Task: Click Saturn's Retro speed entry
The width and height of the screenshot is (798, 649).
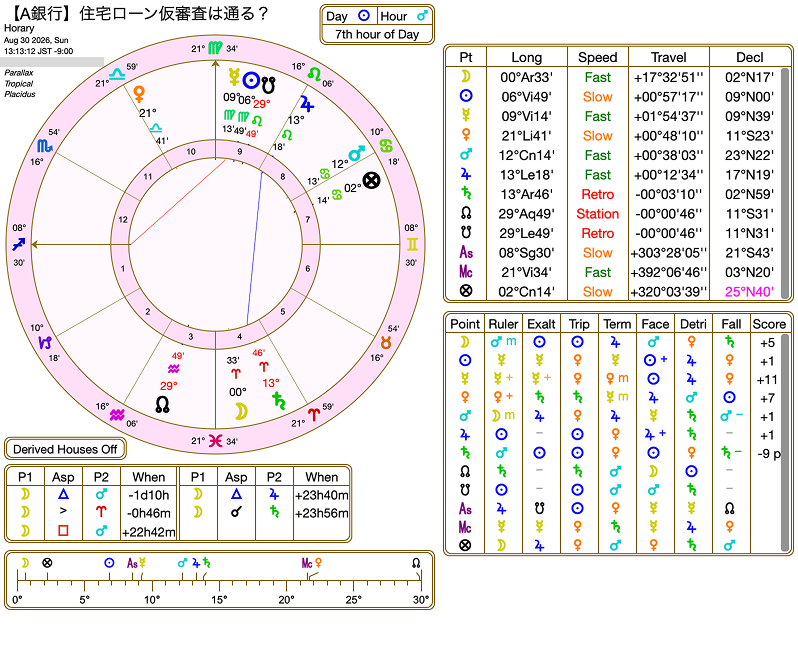Action: click(597, 194)
